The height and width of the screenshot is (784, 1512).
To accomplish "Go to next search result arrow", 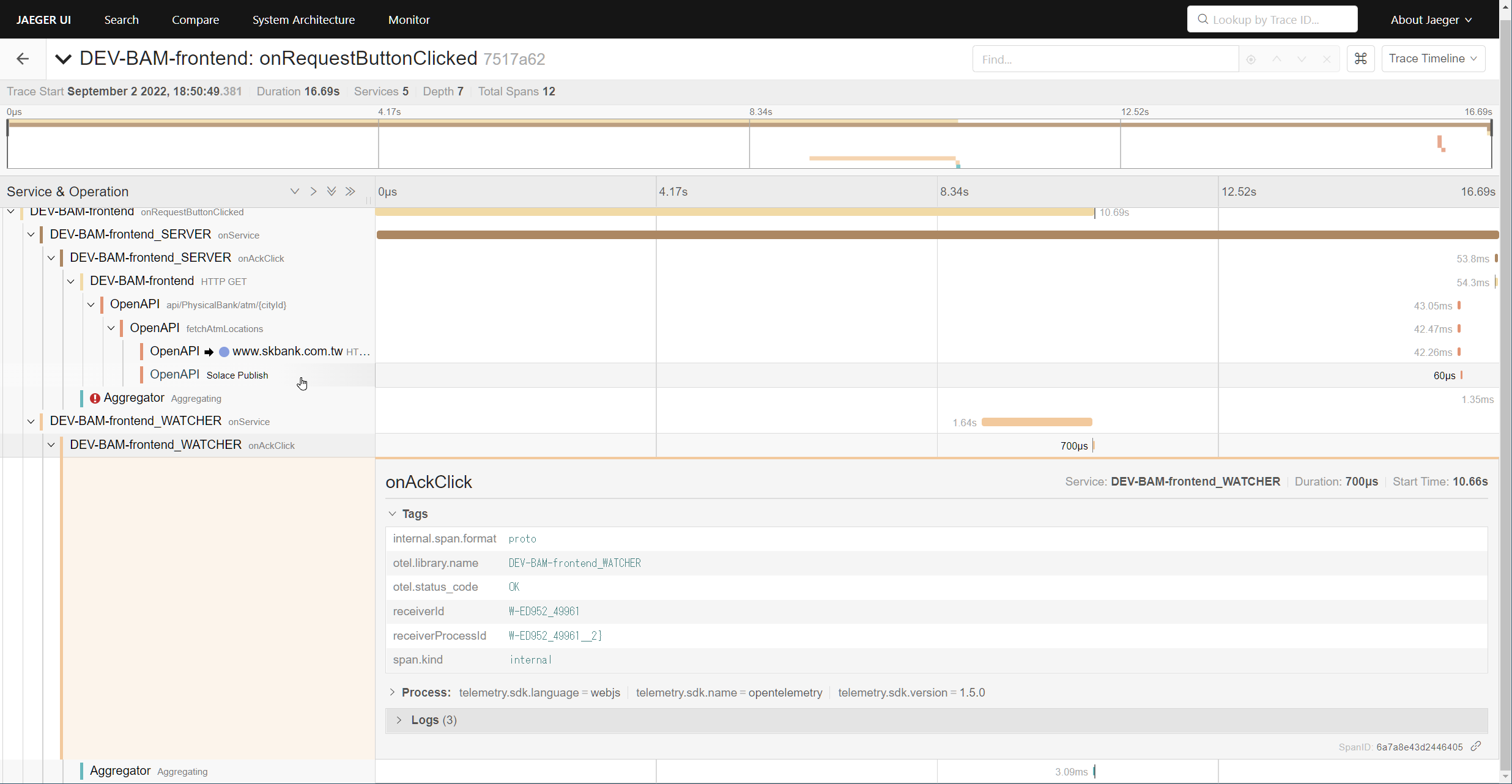I will 1302,59.
